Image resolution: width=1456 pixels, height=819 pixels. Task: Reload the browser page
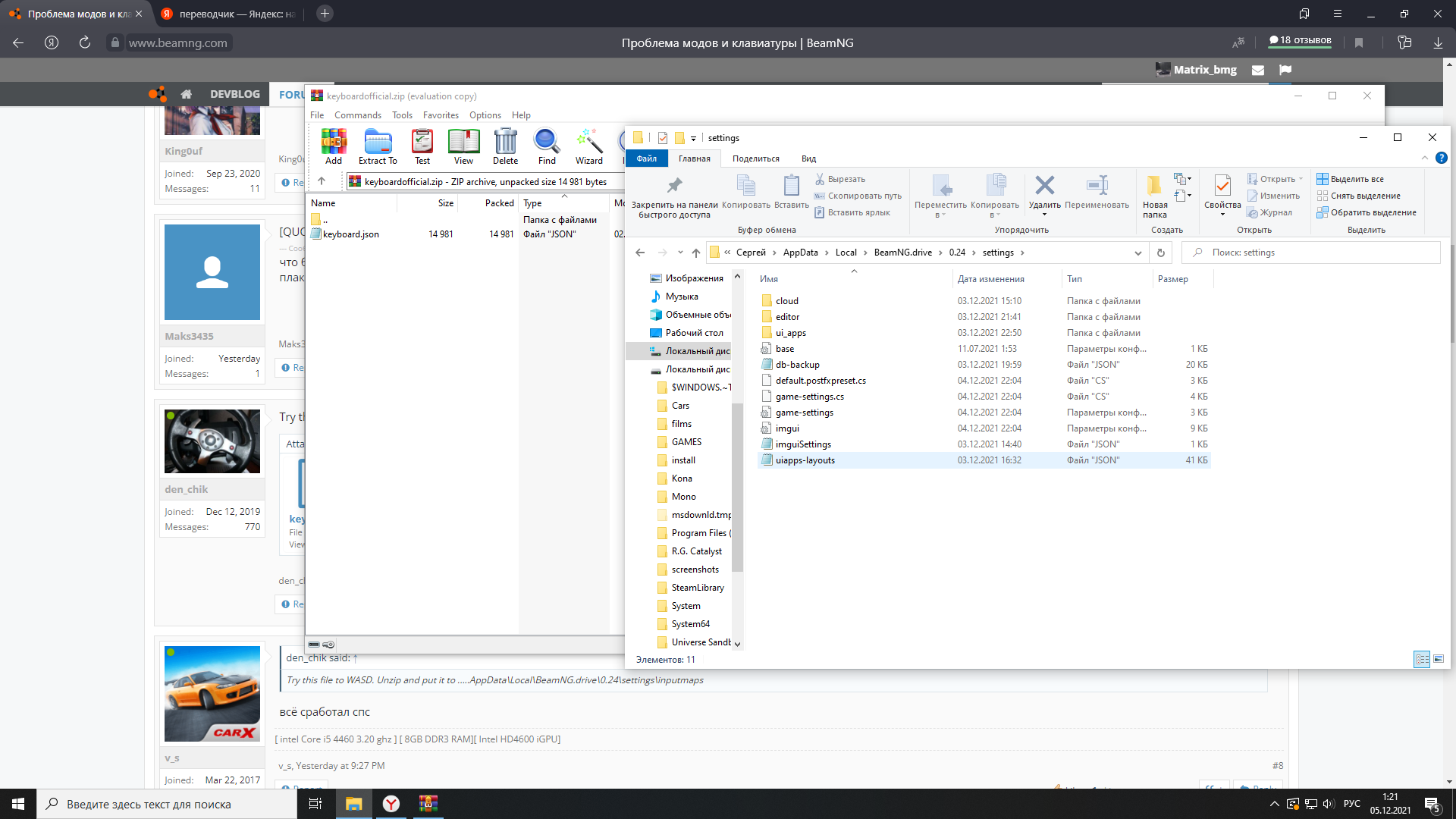(85, 42)
